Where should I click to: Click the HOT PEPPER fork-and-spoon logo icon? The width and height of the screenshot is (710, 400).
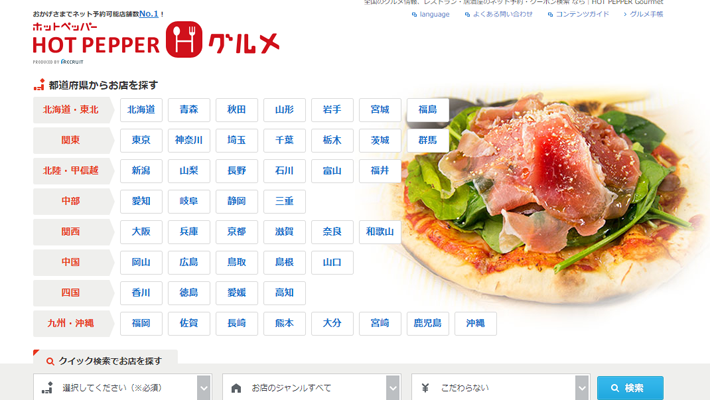pyautogui.click(x=184, y=39)
